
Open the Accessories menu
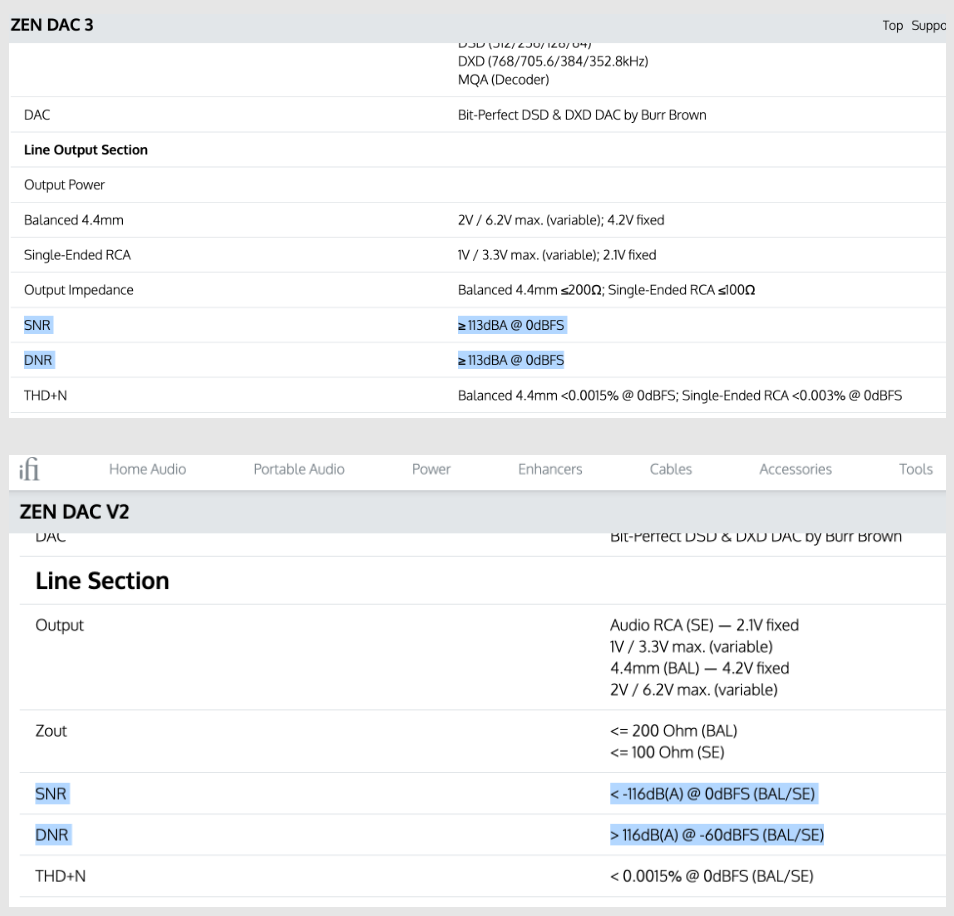[795, 469]
